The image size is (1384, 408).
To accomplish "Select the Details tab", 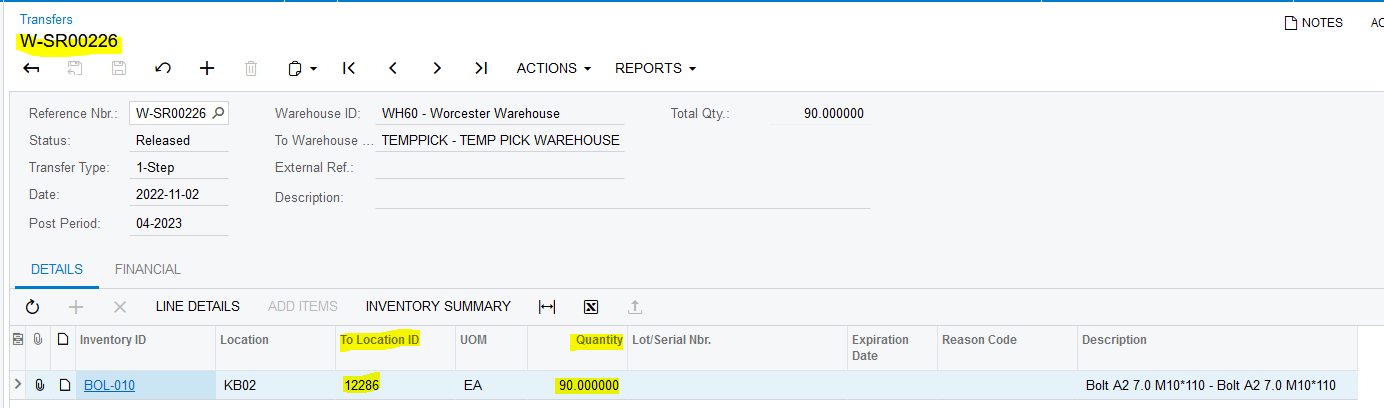I will tap(57, 269).
